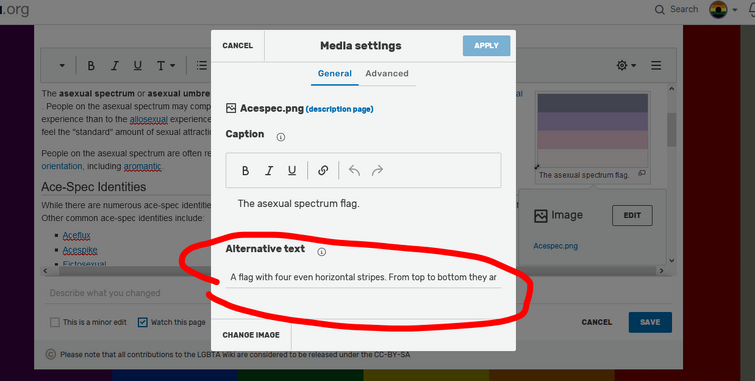The height and width of the screenshot is (381, 755).
Task: Click the horizontal scrollbar right arrow
Action: [662, 271]
